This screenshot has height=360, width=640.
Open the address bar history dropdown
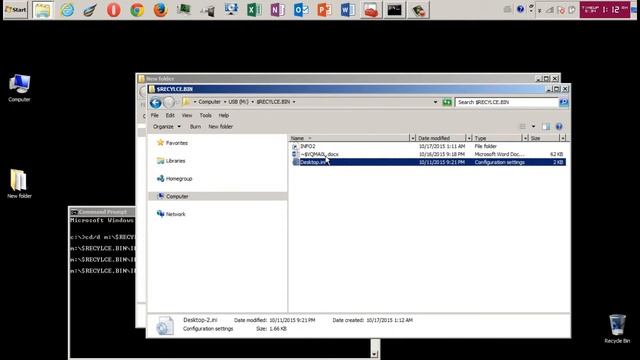(435, 102)
